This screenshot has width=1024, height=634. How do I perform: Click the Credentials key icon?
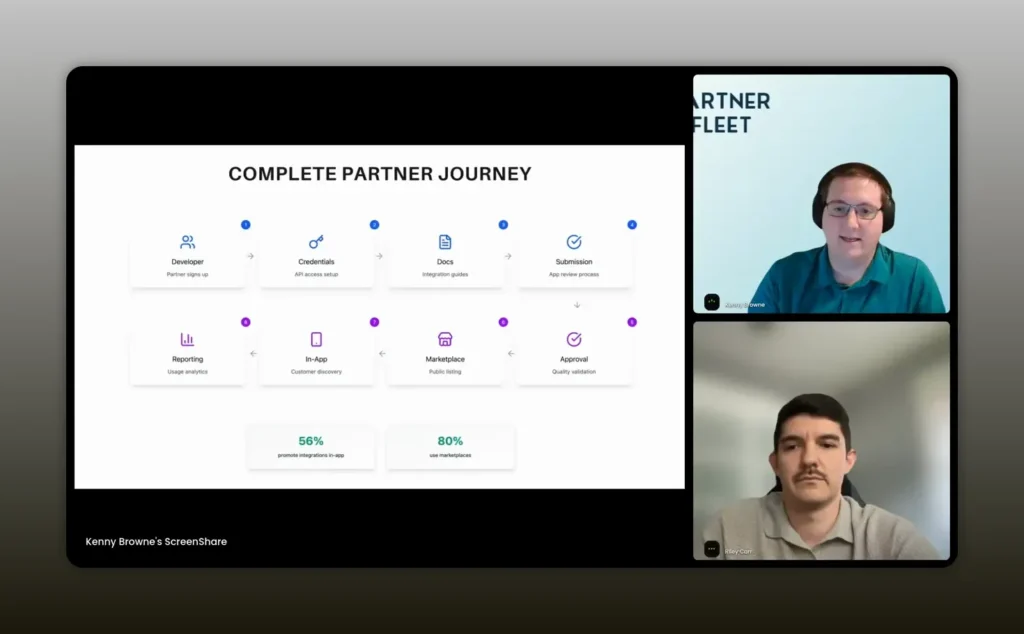pos(316,242)
